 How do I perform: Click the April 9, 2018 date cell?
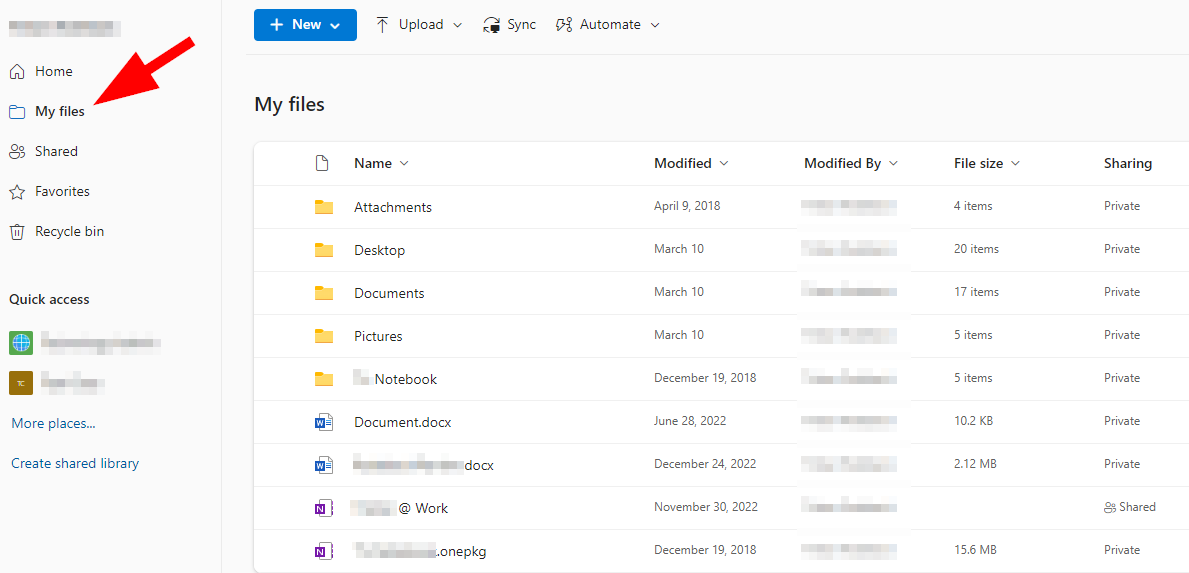(687, 206)
